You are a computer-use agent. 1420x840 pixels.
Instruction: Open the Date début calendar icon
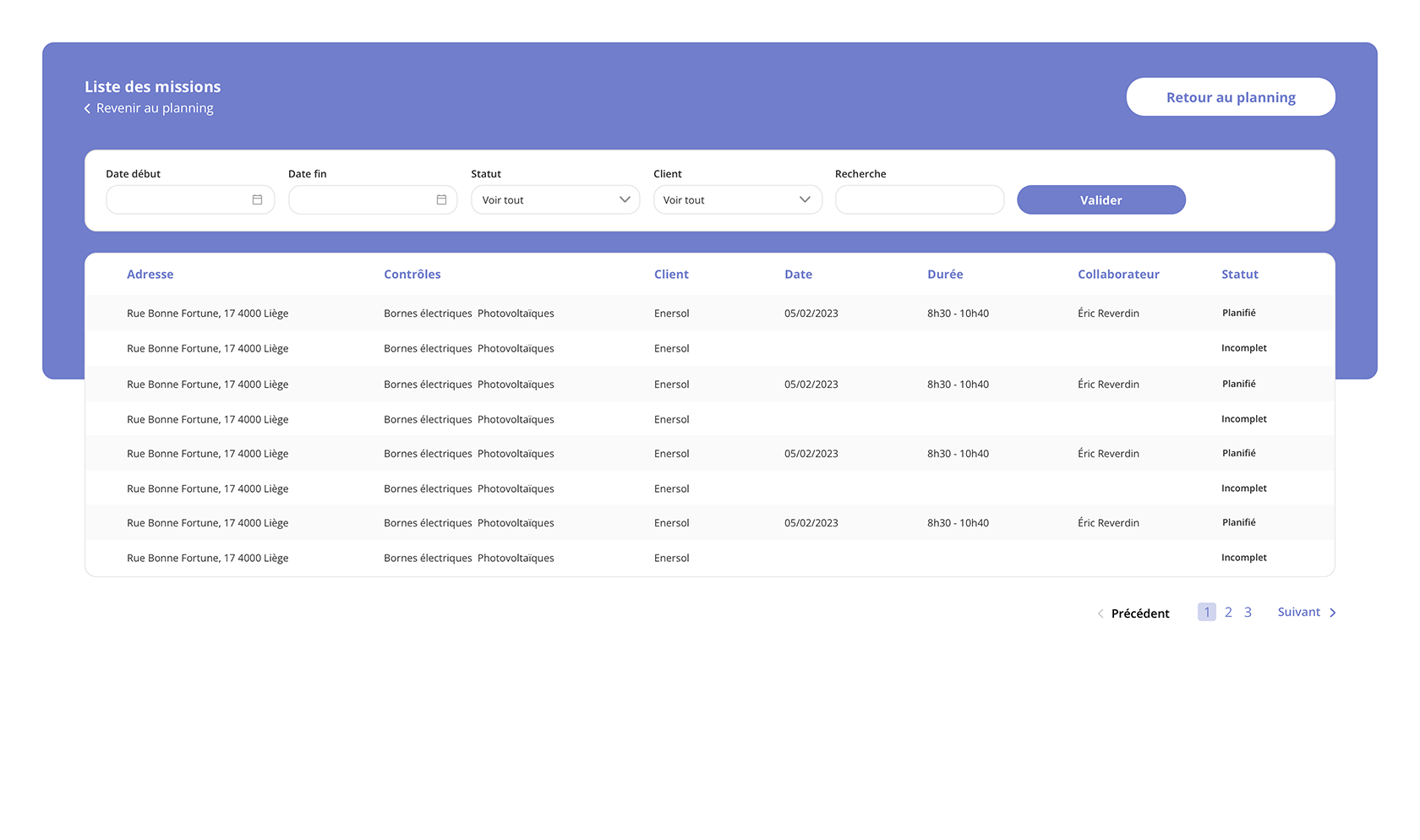257,200
